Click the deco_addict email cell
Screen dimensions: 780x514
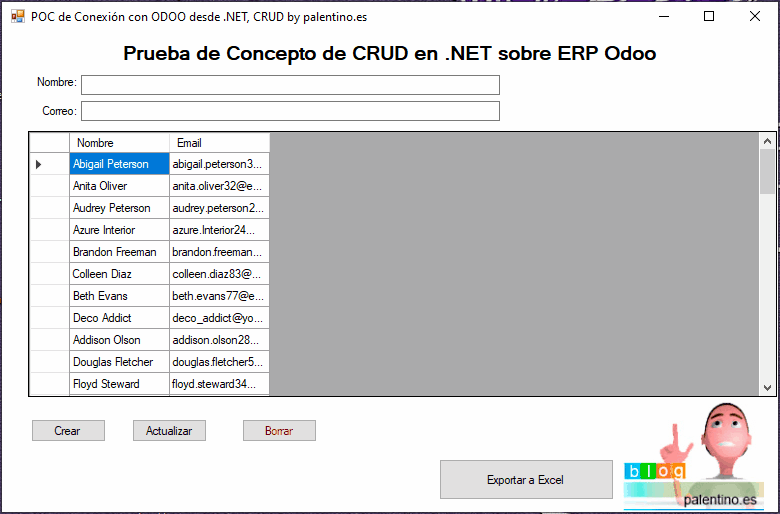(219, 318)
